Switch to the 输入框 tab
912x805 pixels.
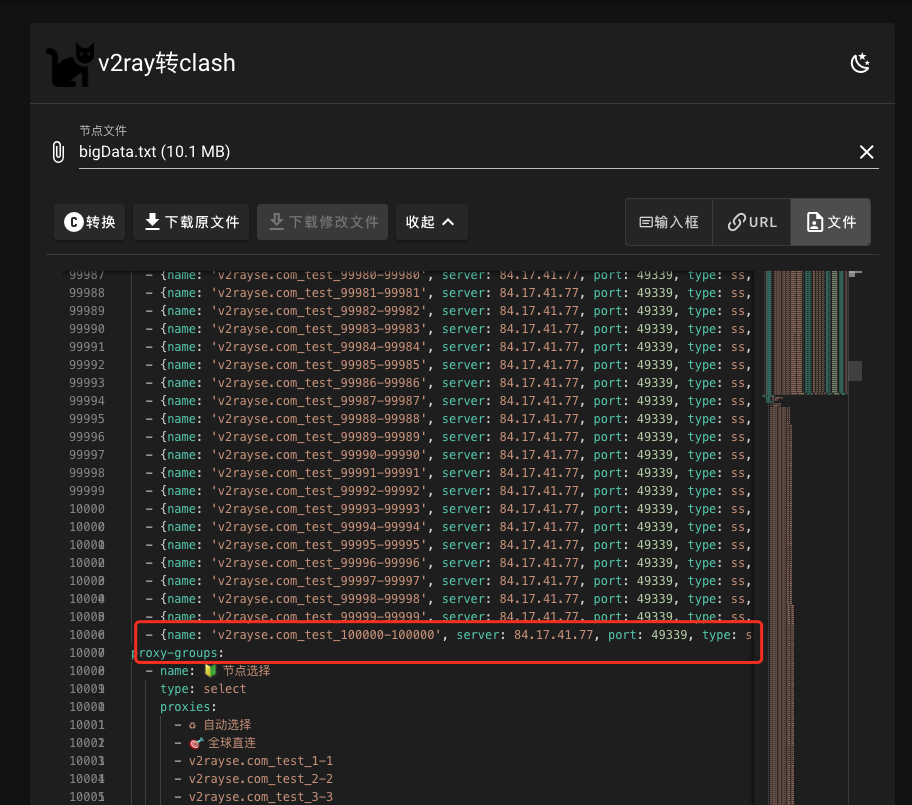point(668,222)
